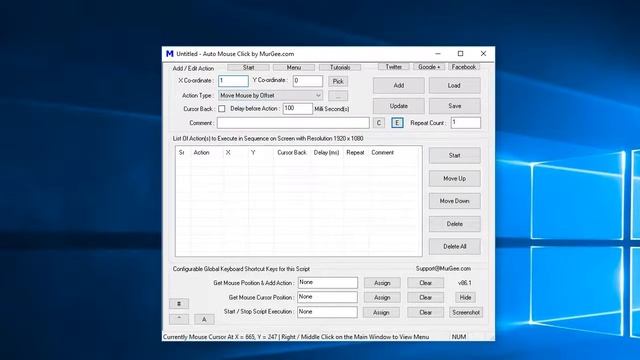640x360 pixels.
Task: Click the Comment text field
Action: (293, 123)
